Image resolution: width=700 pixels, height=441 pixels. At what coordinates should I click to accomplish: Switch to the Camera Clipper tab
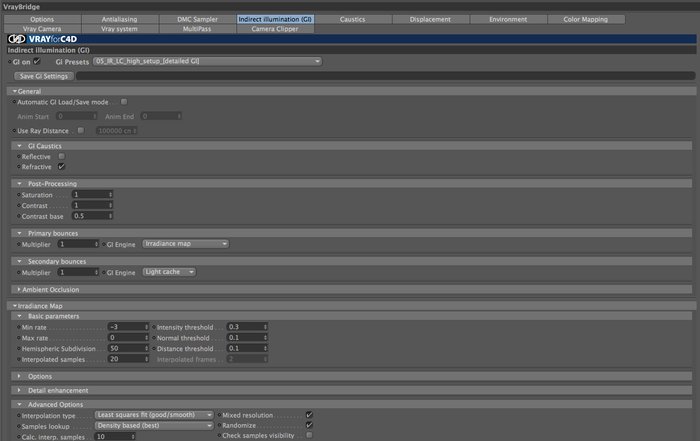275,29
